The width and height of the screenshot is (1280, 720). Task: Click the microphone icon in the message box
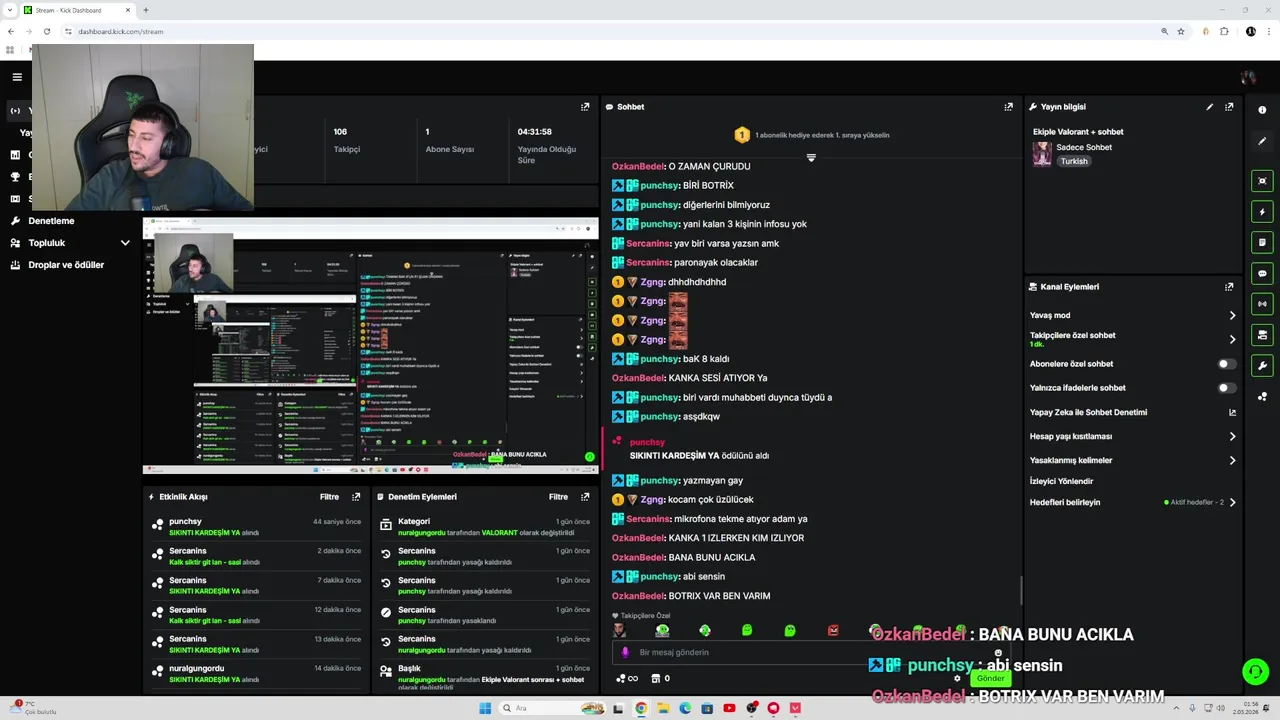click(x=626, y=652)
